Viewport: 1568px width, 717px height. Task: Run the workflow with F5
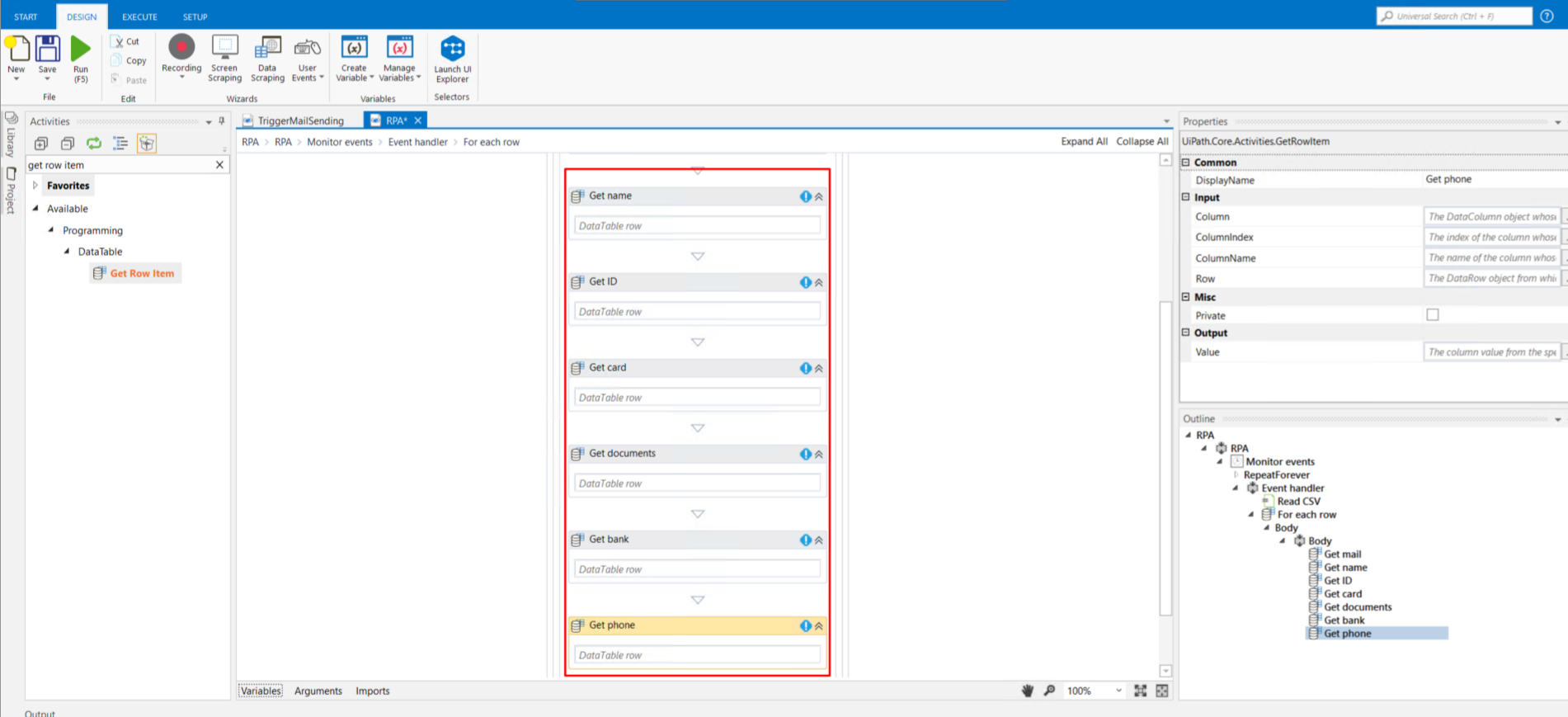[81, 59]
